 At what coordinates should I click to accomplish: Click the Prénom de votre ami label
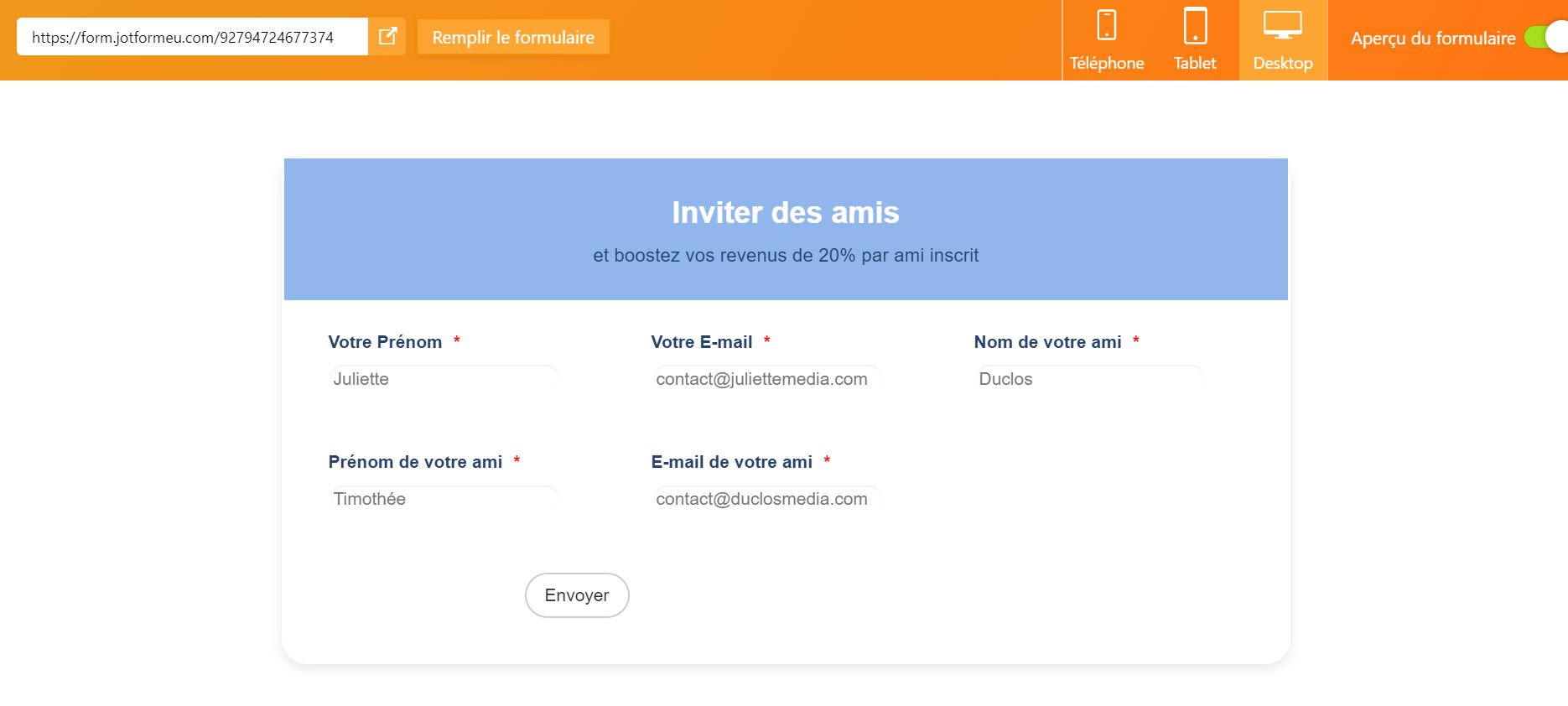[415, 462]
